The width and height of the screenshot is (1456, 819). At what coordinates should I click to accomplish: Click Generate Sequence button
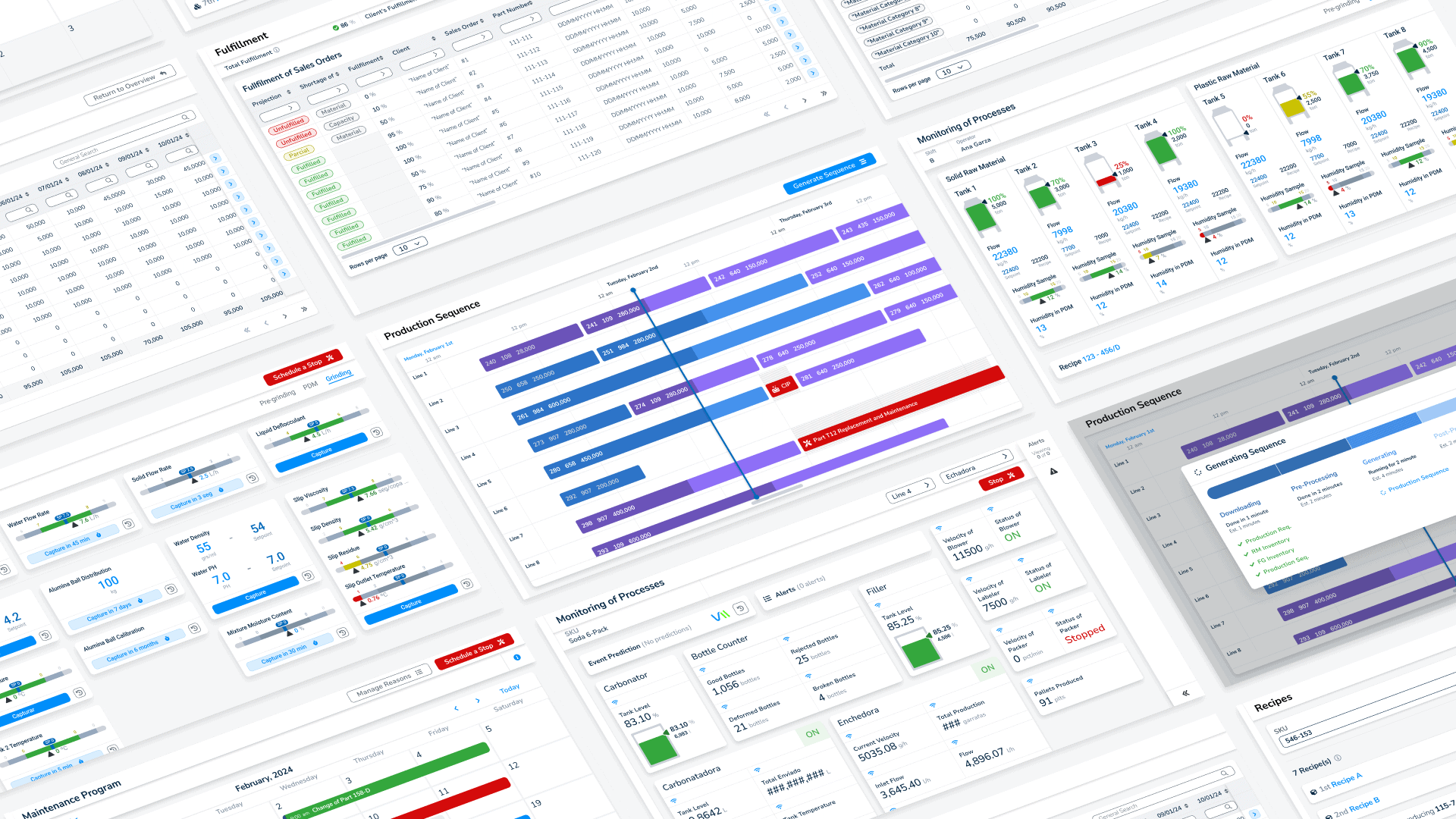click(830, 174)
